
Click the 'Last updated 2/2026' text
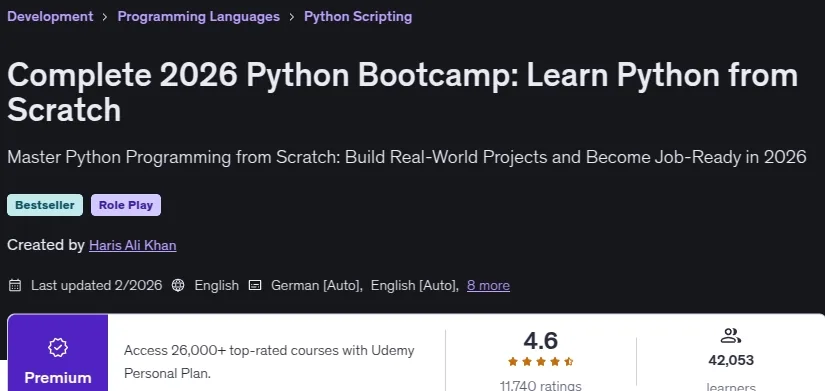96,285
